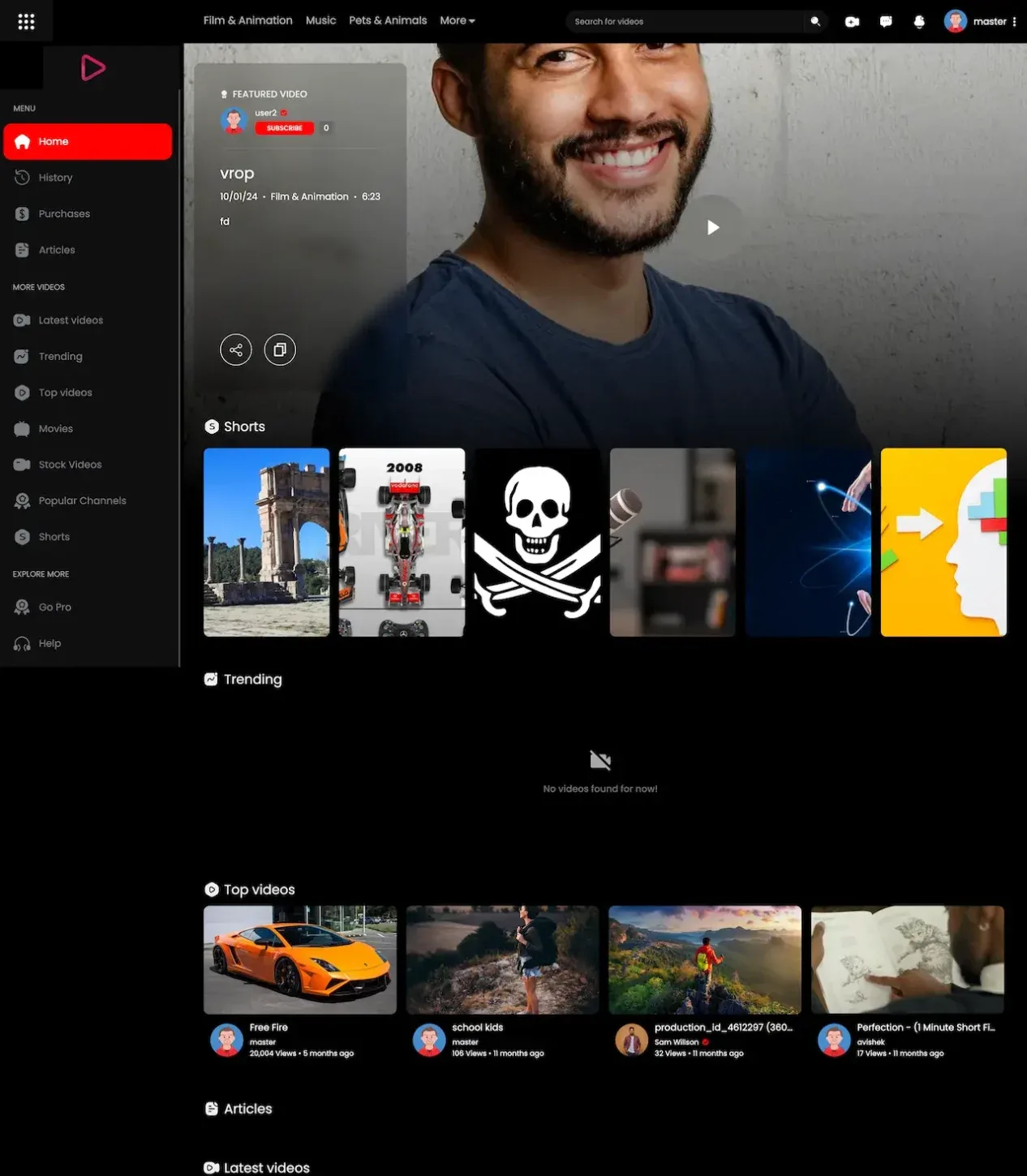The image size is (1027, 1176).
Task: Click the Go Pro sidebar icon
Action: [22, 607]
